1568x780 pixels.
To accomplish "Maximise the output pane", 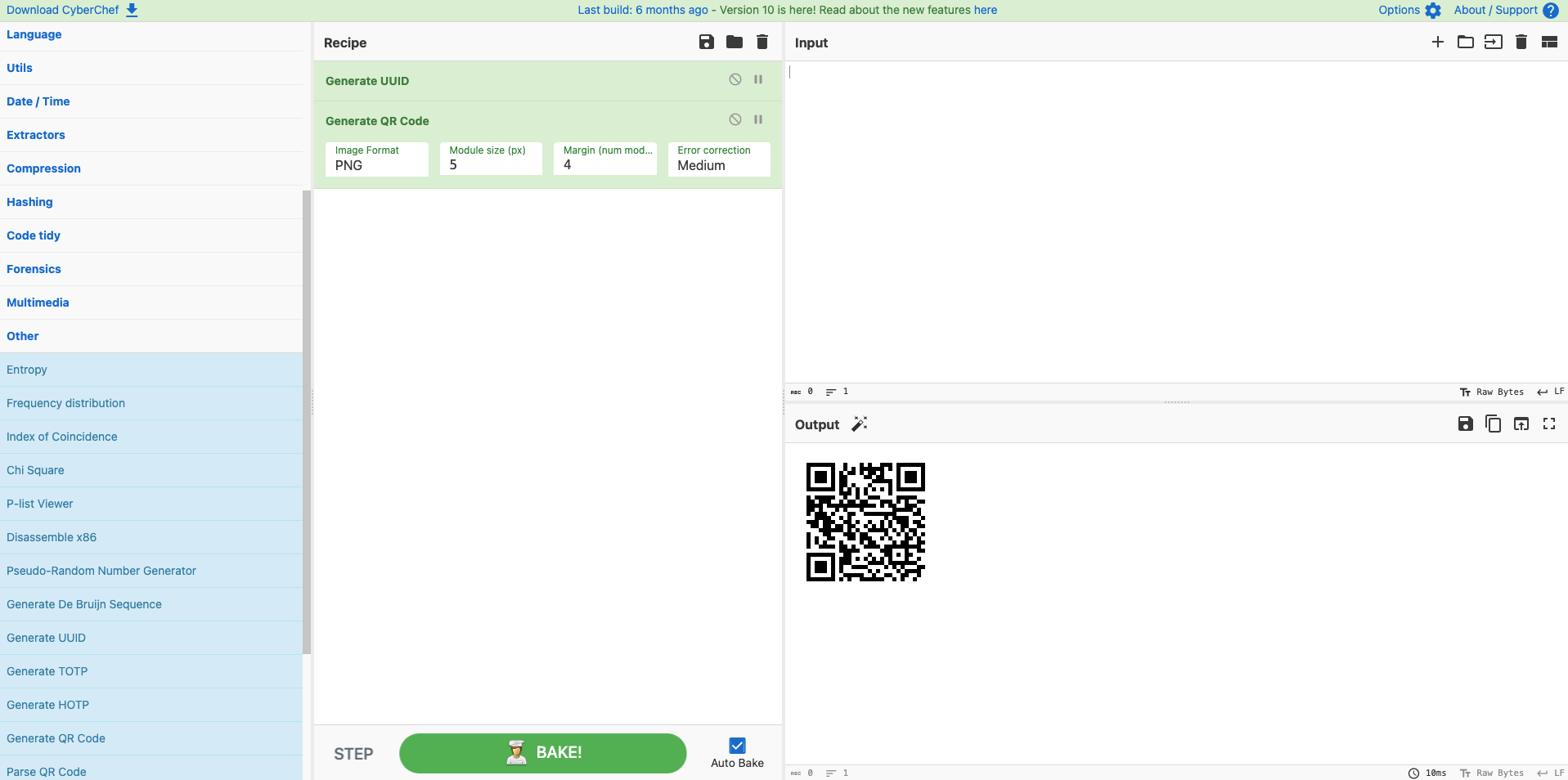I will [1549, 424].
